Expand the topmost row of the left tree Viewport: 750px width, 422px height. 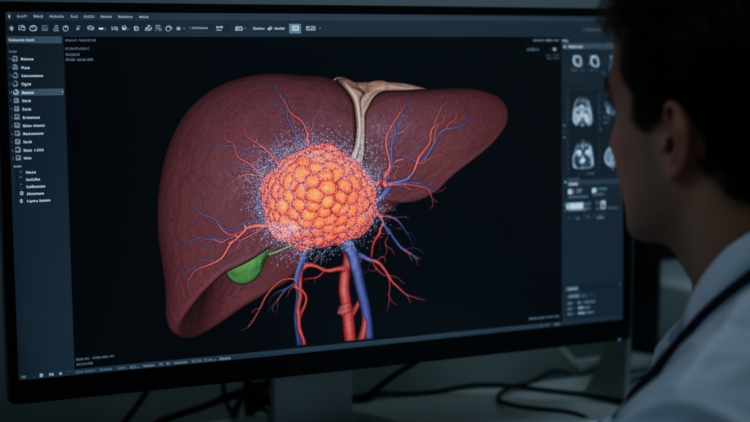(10, 59)
